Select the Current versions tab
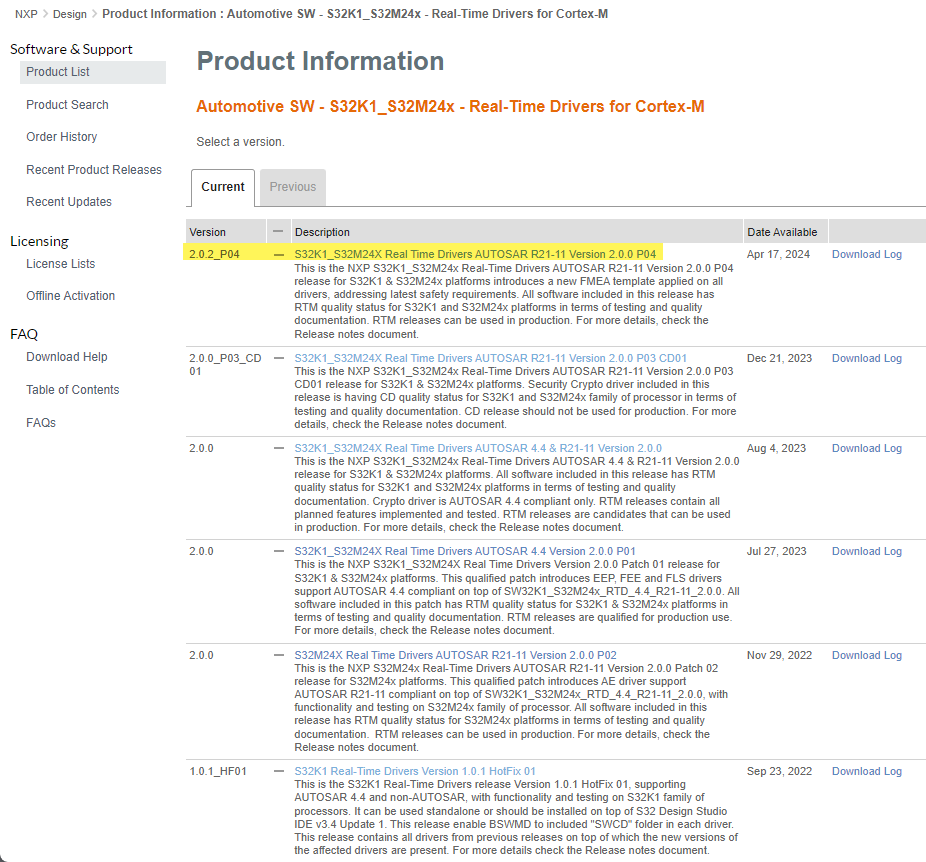926x862 pixels. click(222, 187)
